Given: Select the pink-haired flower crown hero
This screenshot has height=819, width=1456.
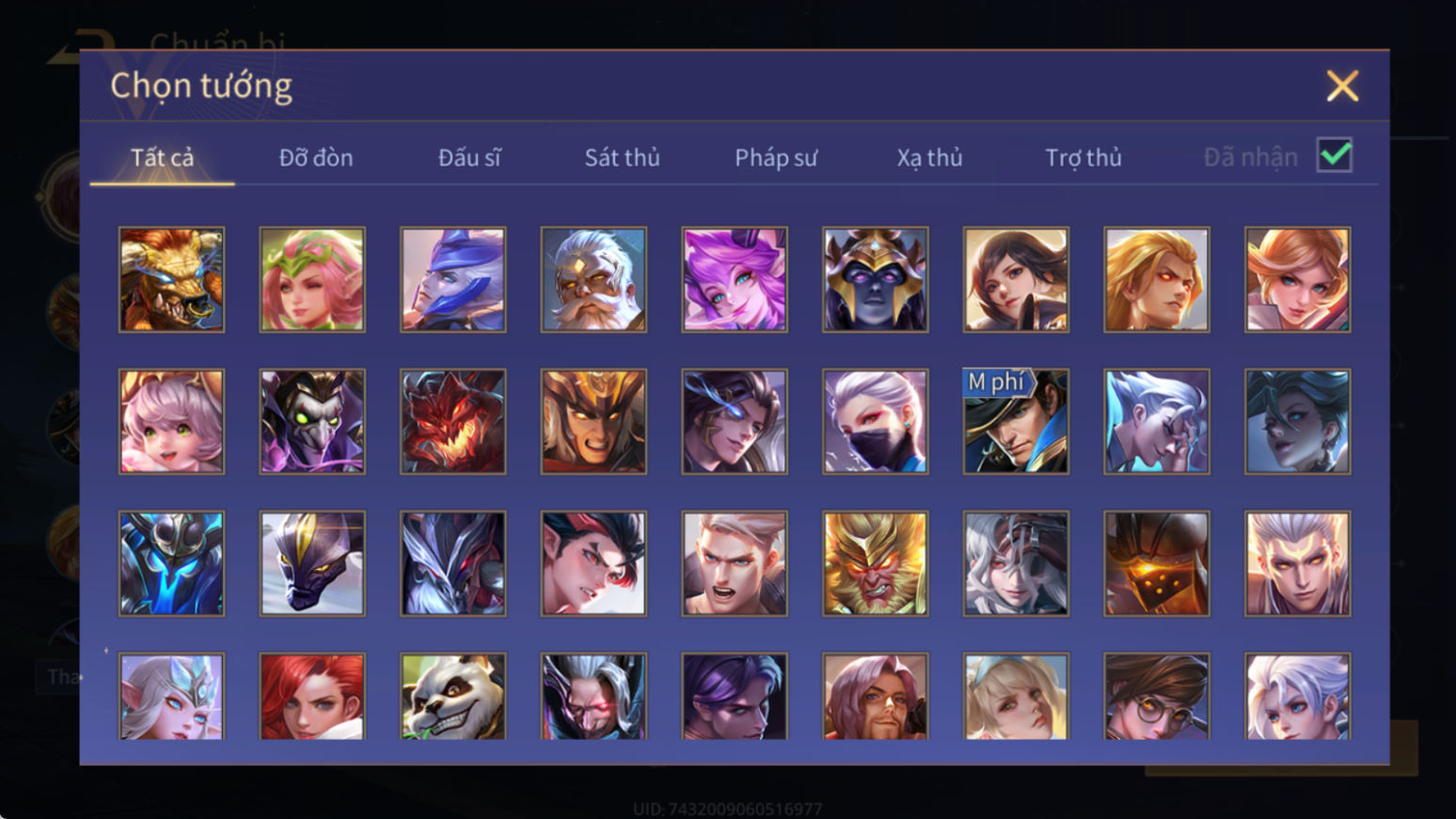Looking at the screenshot, I should click(x=312, y=279).
